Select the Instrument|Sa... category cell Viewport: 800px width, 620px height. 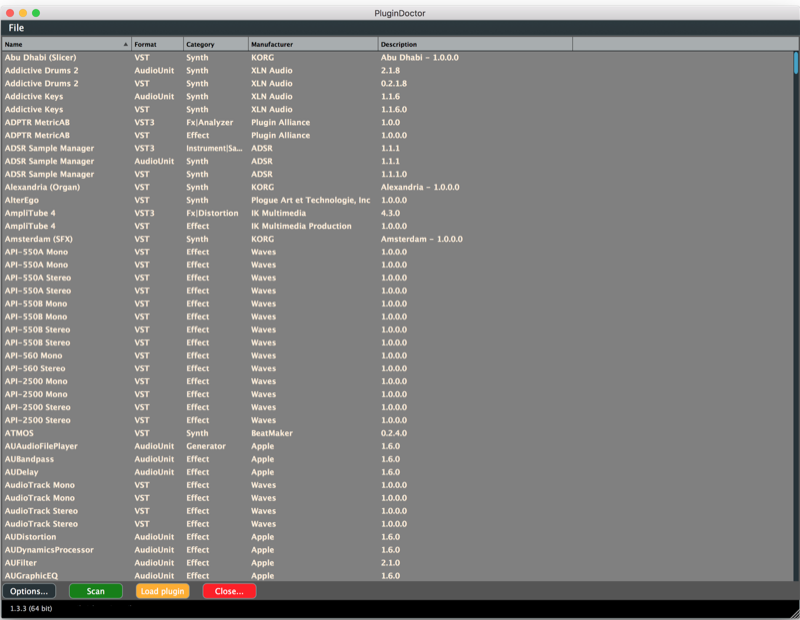[x=214, y=148]
